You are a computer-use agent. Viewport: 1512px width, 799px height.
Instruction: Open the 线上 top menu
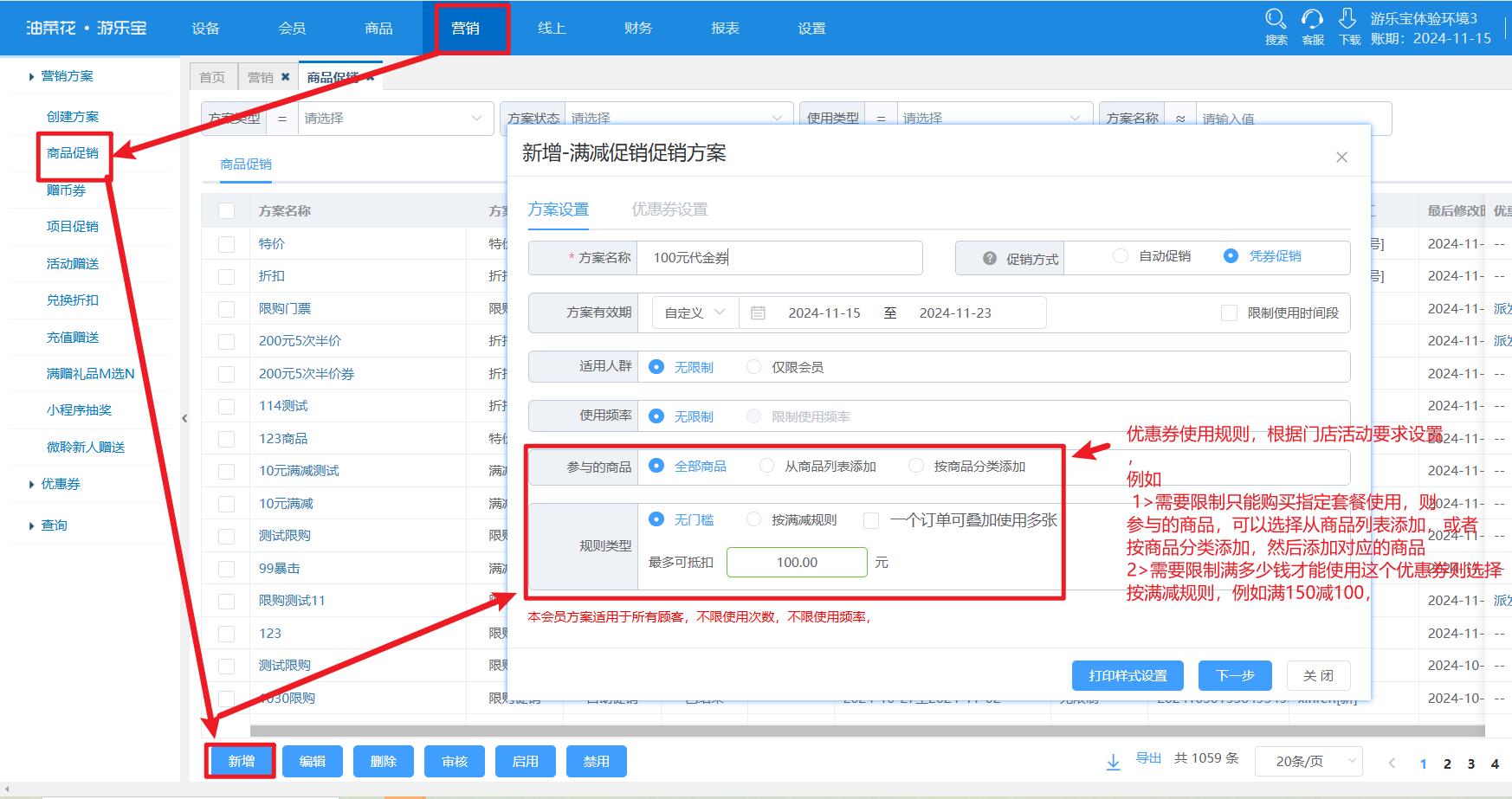coord(552,29)
